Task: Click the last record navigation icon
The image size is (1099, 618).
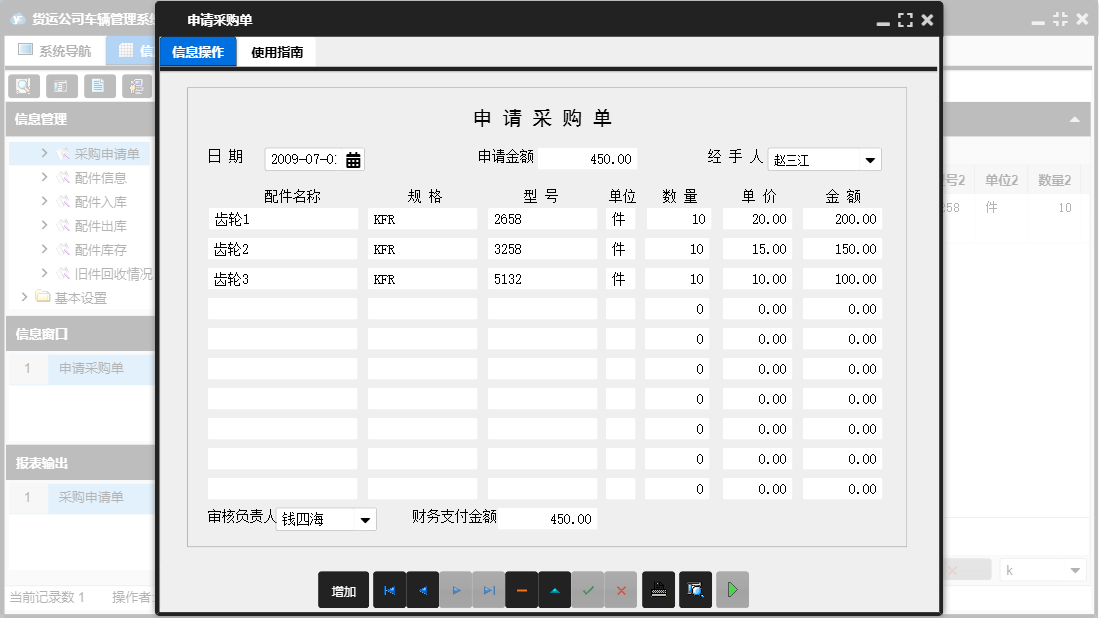Action: (x=488, y=590)
